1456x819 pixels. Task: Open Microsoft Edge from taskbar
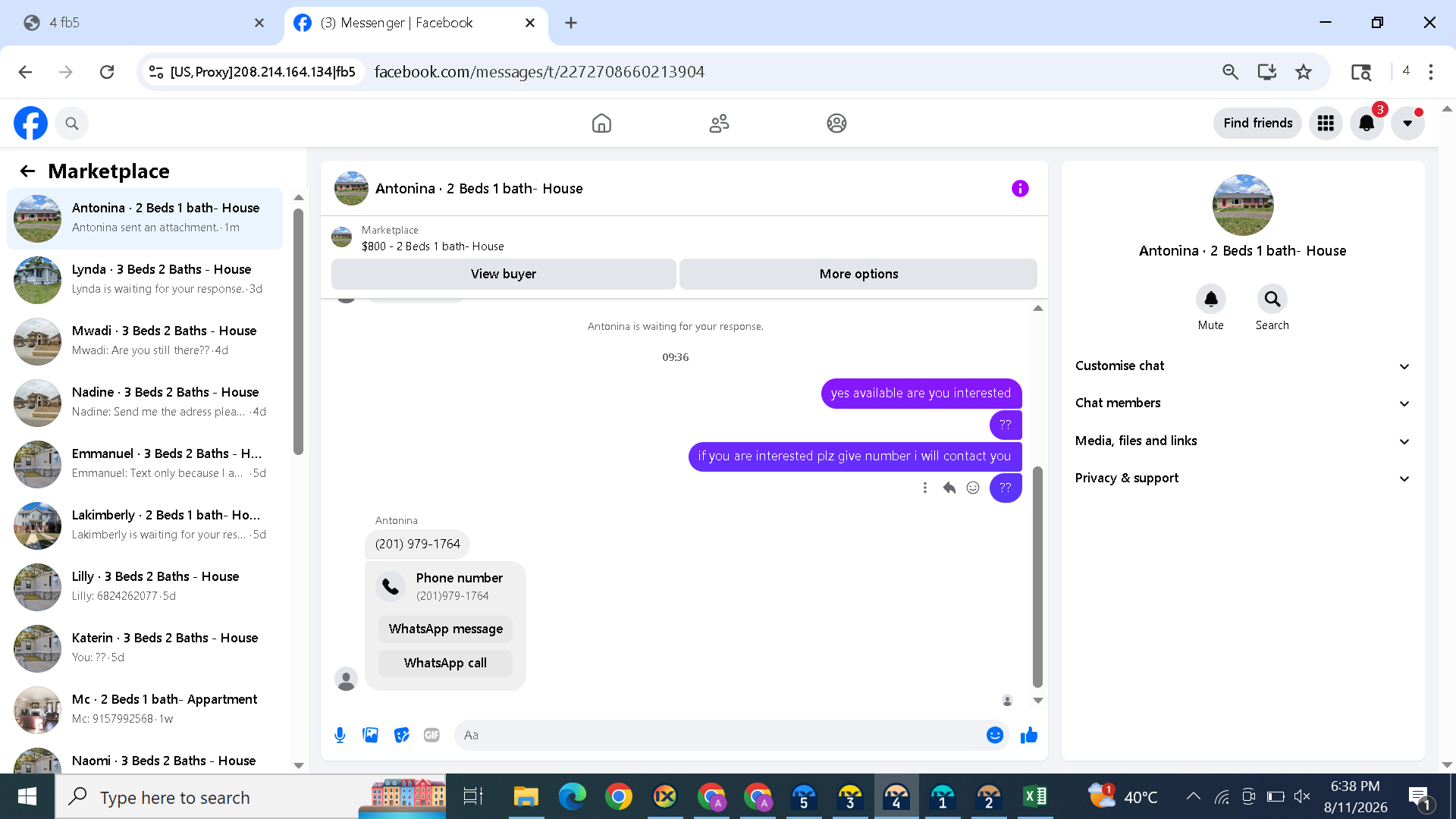(x=572, y=796)
